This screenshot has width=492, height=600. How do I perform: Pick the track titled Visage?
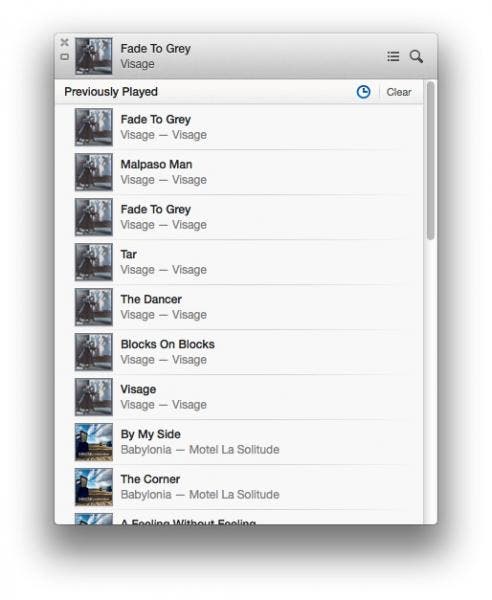click(x=240, y=397)
